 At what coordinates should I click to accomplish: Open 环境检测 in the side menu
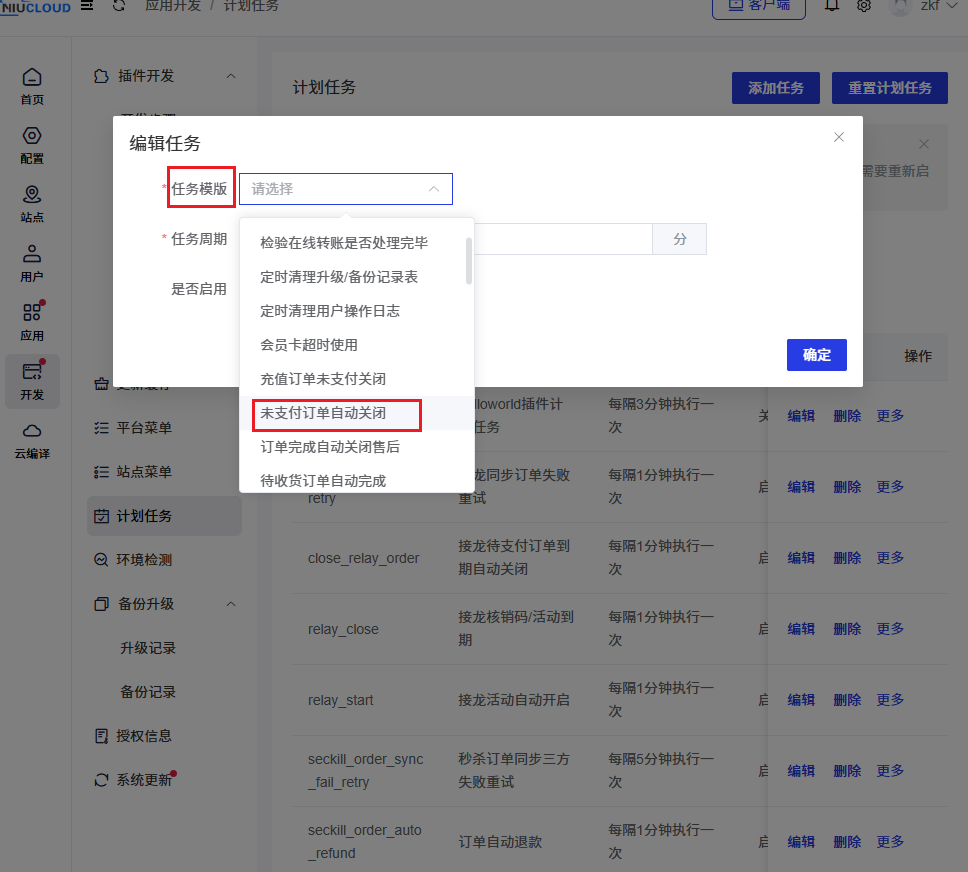tap(145, 560)
